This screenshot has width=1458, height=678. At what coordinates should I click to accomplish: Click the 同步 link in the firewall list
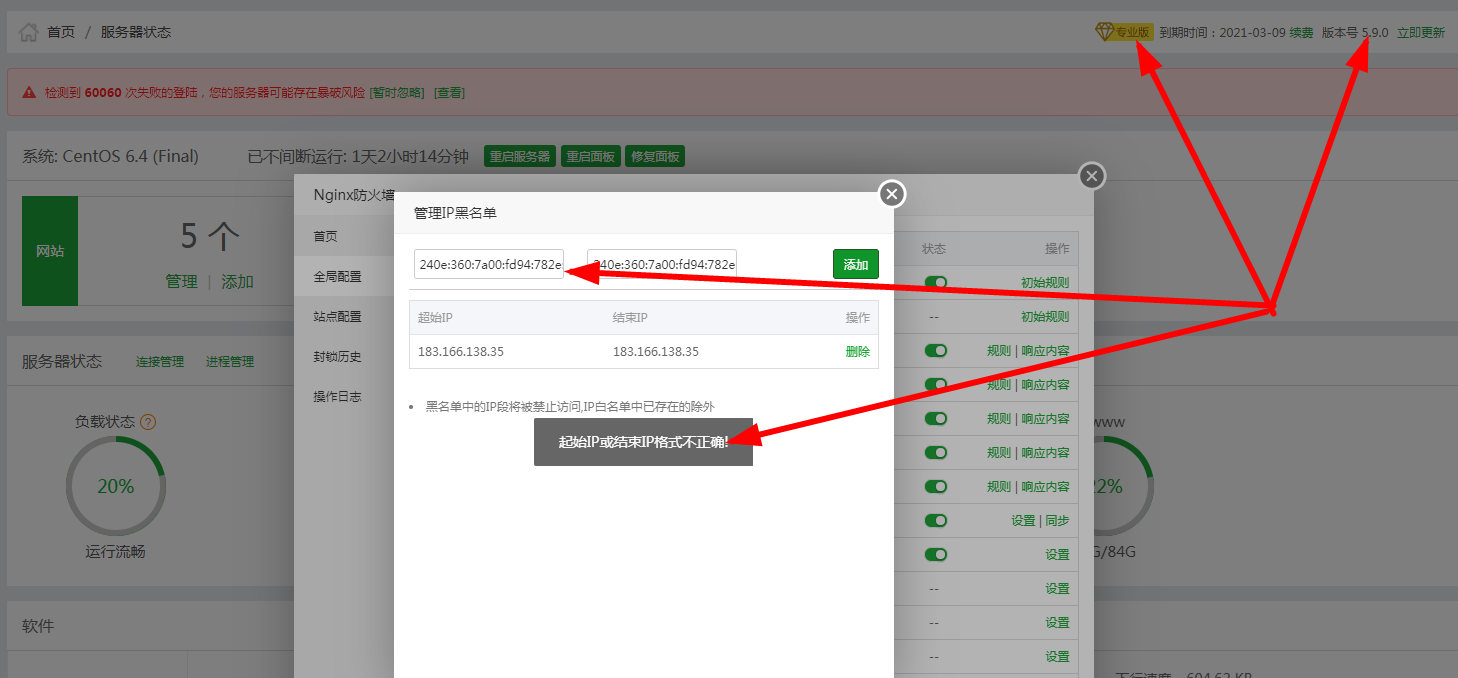[x=1057, y=521]
